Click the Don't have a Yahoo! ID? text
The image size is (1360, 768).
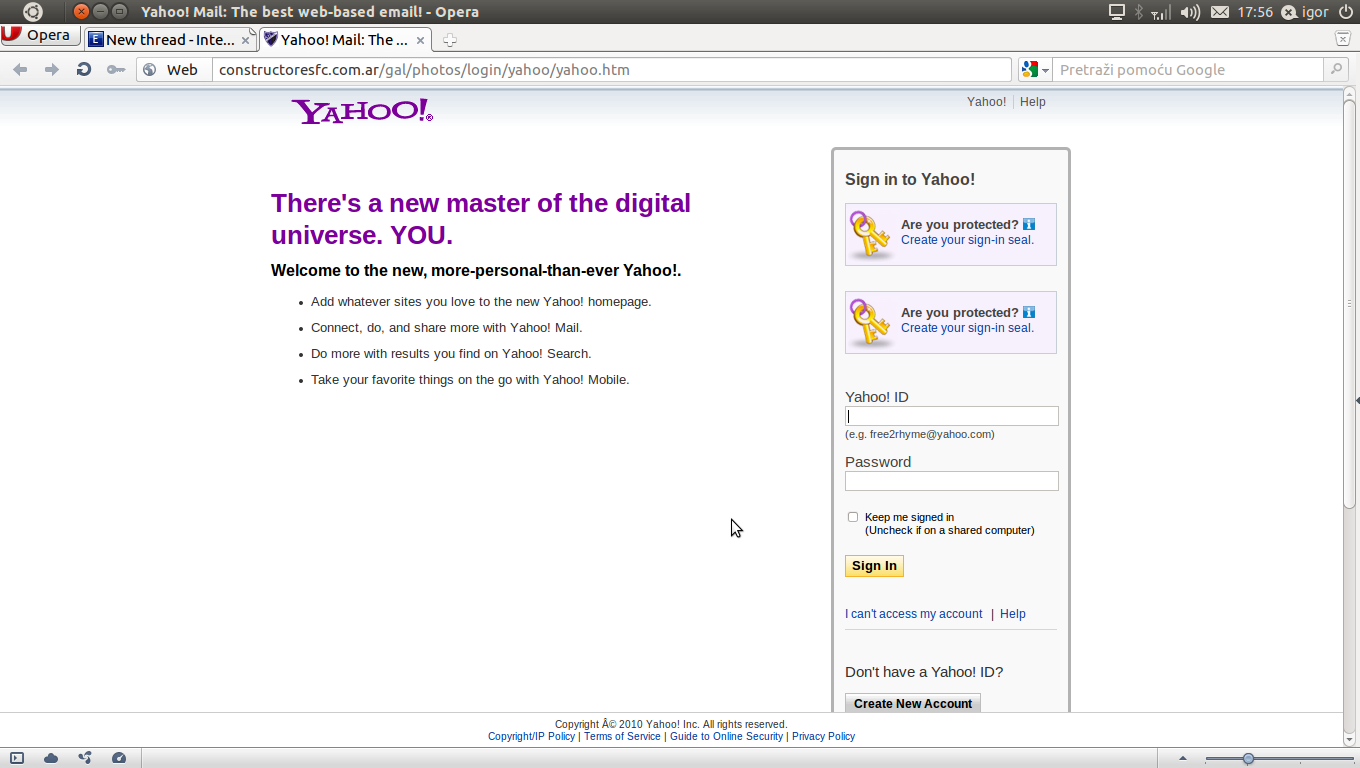(x=924, y=672)
